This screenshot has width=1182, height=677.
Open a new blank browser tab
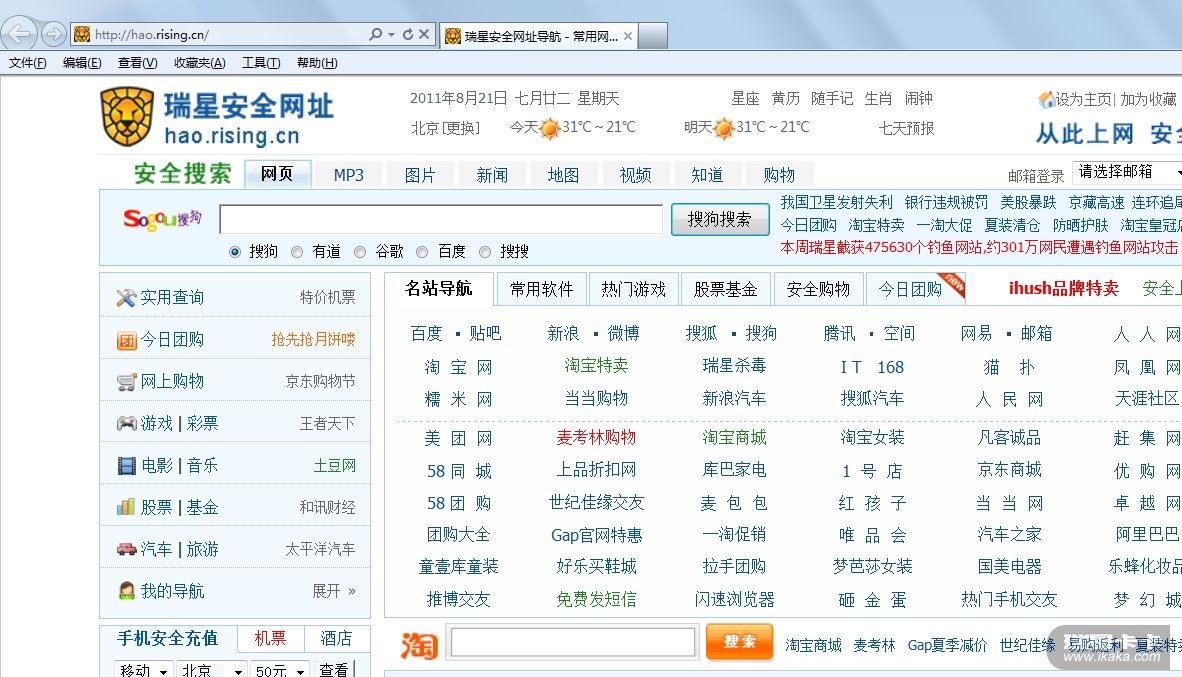653,35
